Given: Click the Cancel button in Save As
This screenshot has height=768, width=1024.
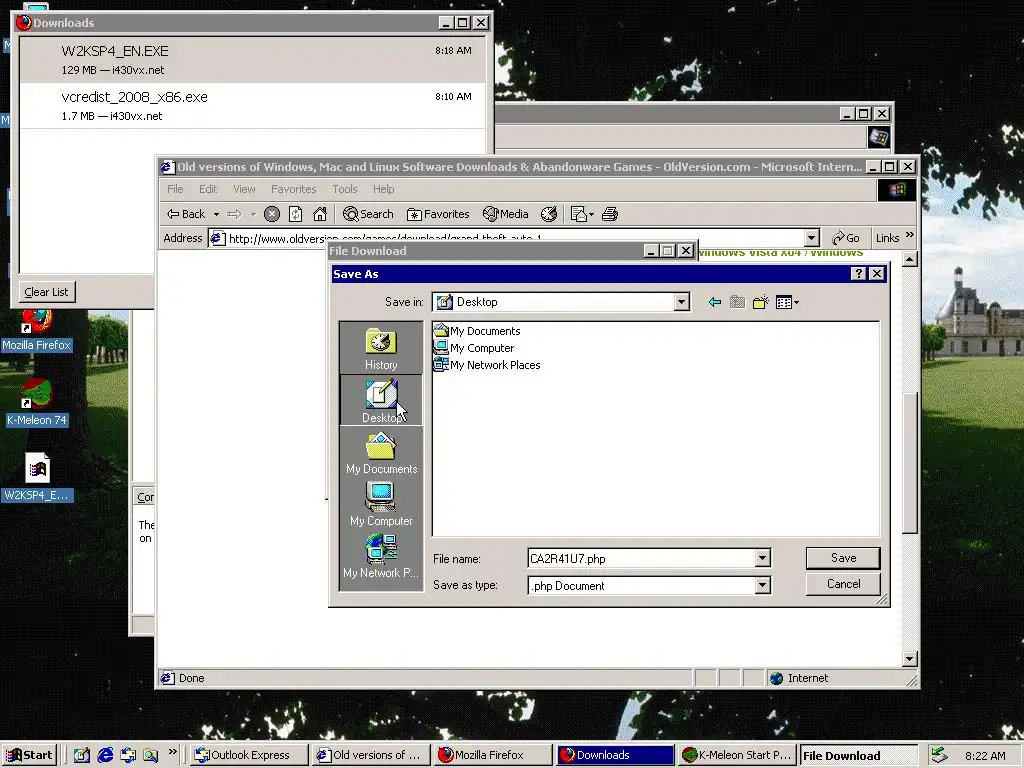Looking at the screenshot, I should [843, 584].
